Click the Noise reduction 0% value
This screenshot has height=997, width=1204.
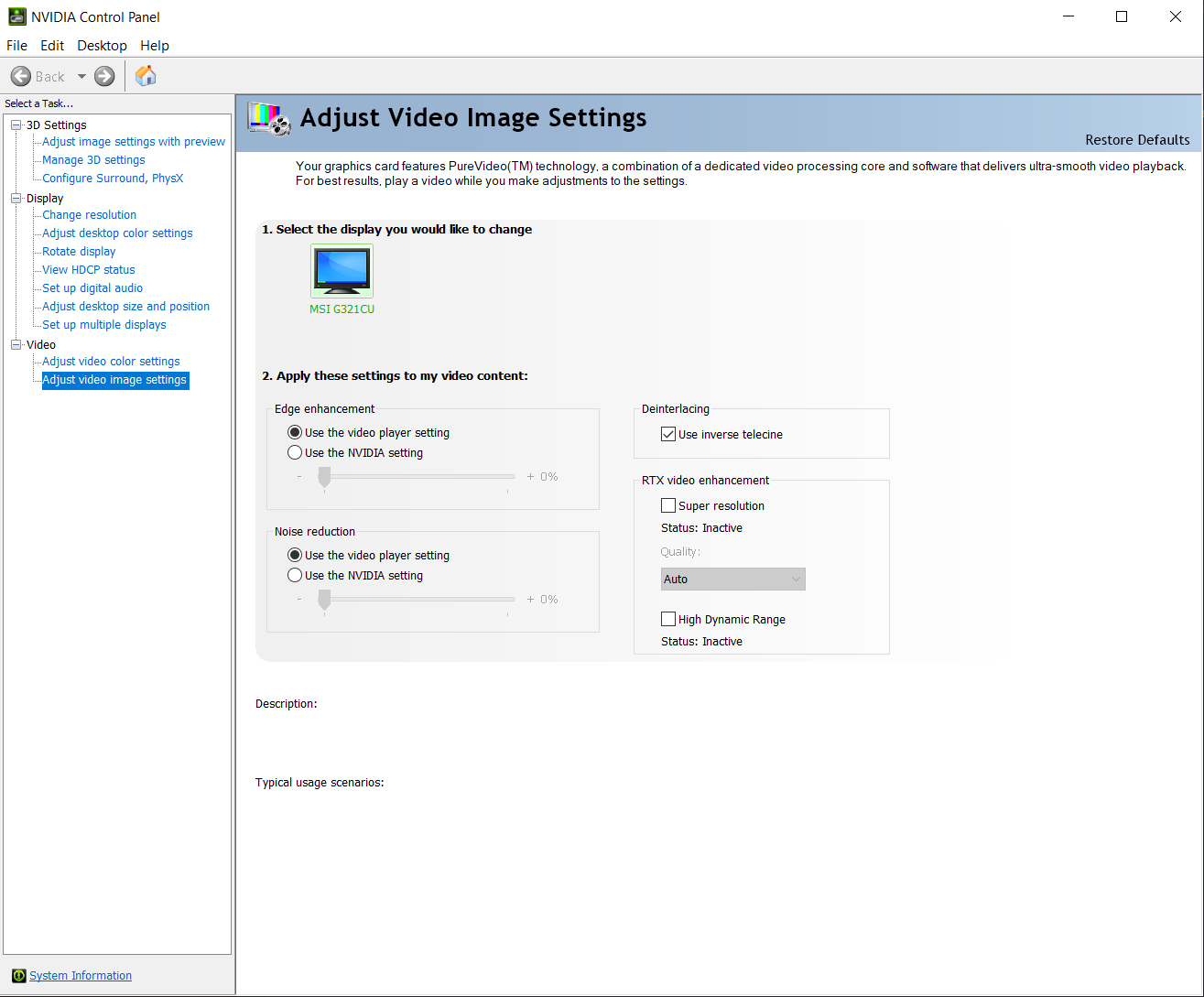(x=548, y=600)
